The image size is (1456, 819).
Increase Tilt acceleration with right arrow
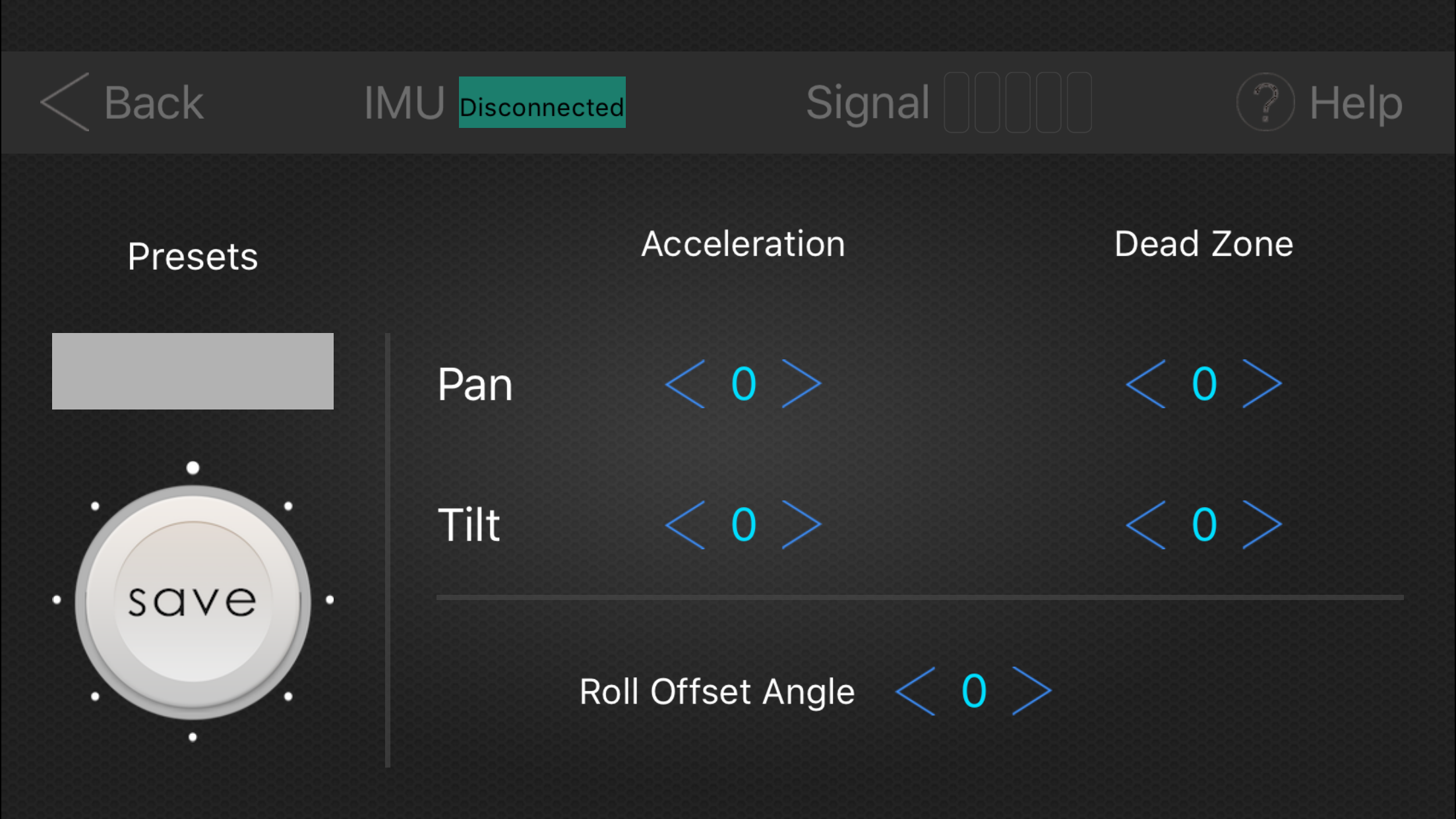(801, 525)
